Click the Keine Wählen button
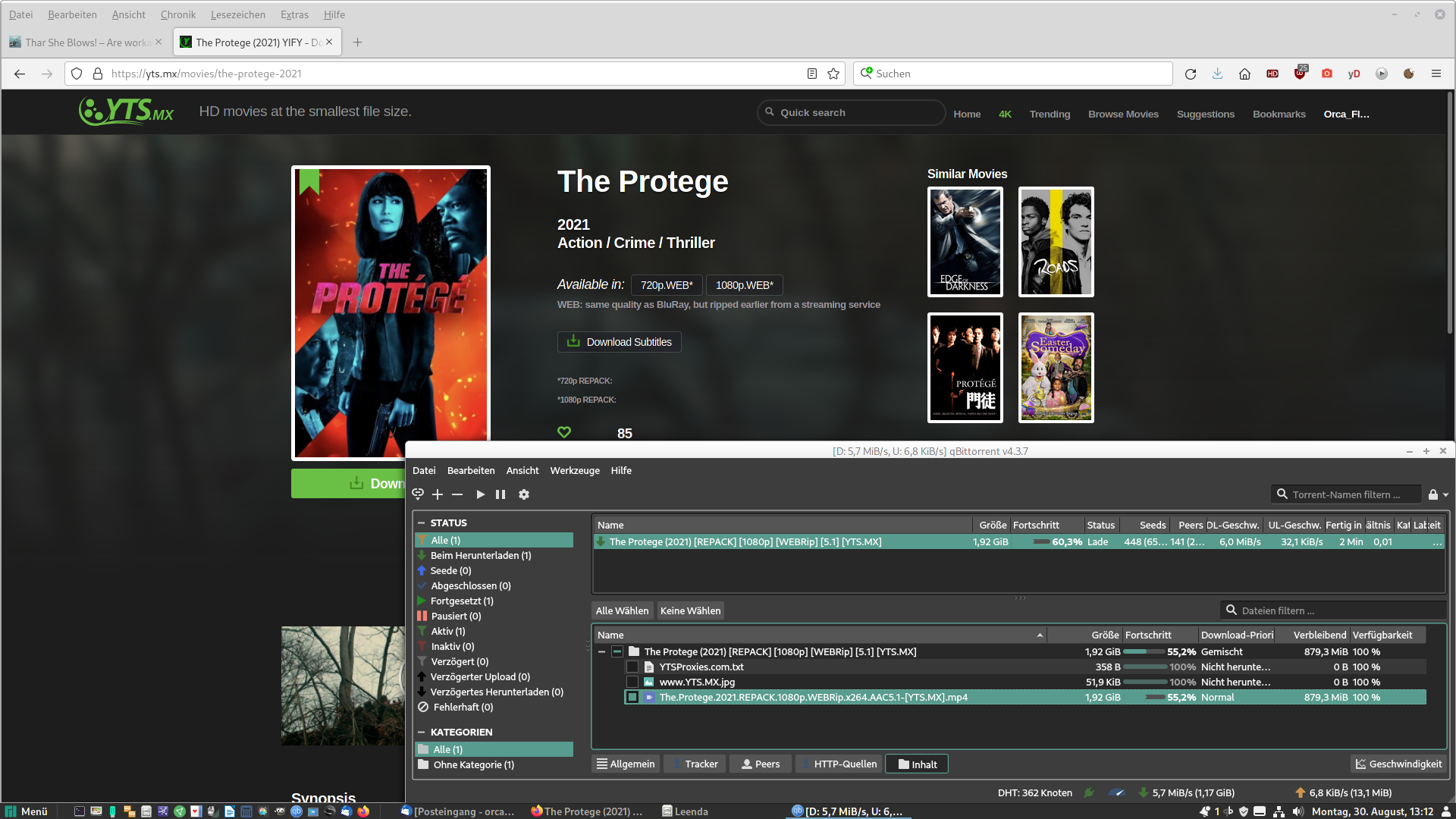The height and width of the screenshot is (819, 1456). [x=690, y=610]
